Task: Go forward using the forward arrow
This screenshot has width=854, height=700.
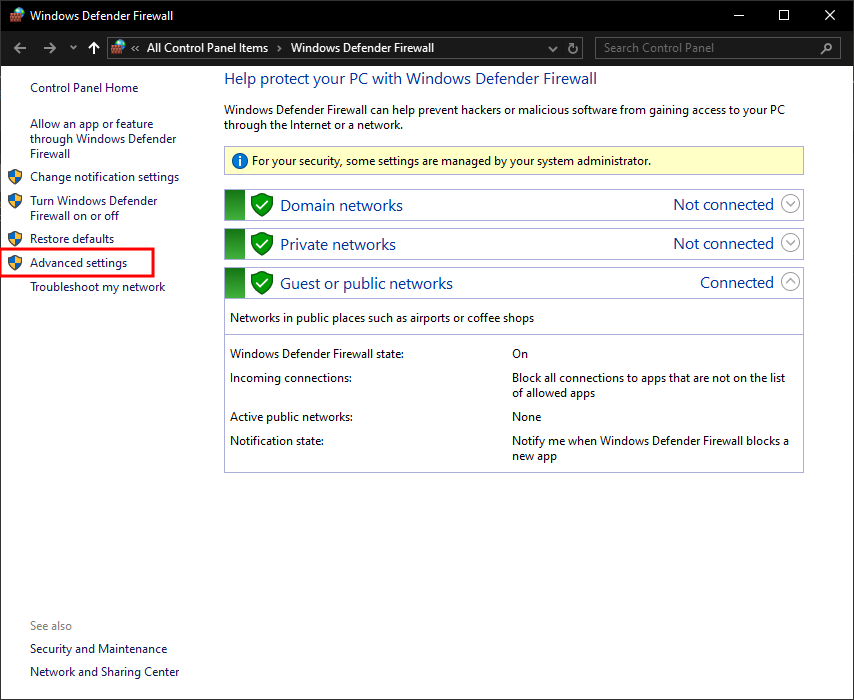Action: (x=50, y=48)
